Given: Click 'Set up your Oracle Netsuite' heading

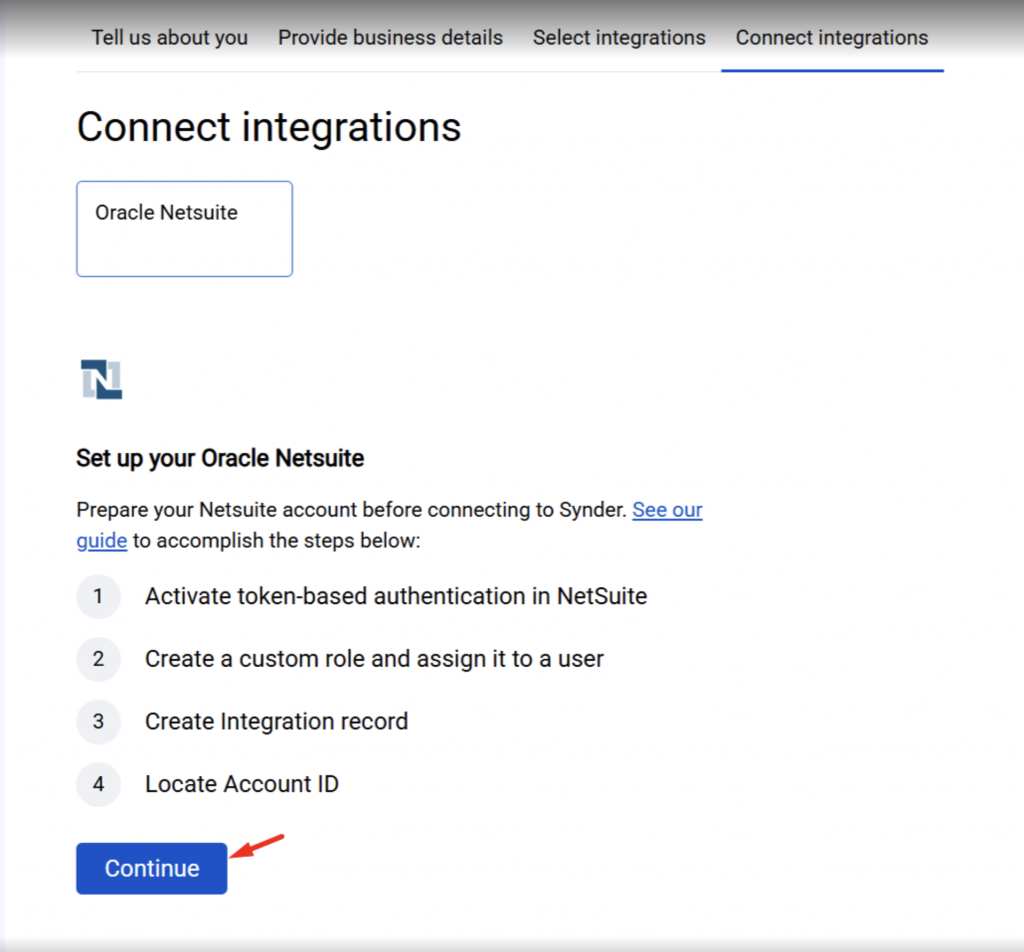Looking at the screenshot, I should tap(220, 459).
